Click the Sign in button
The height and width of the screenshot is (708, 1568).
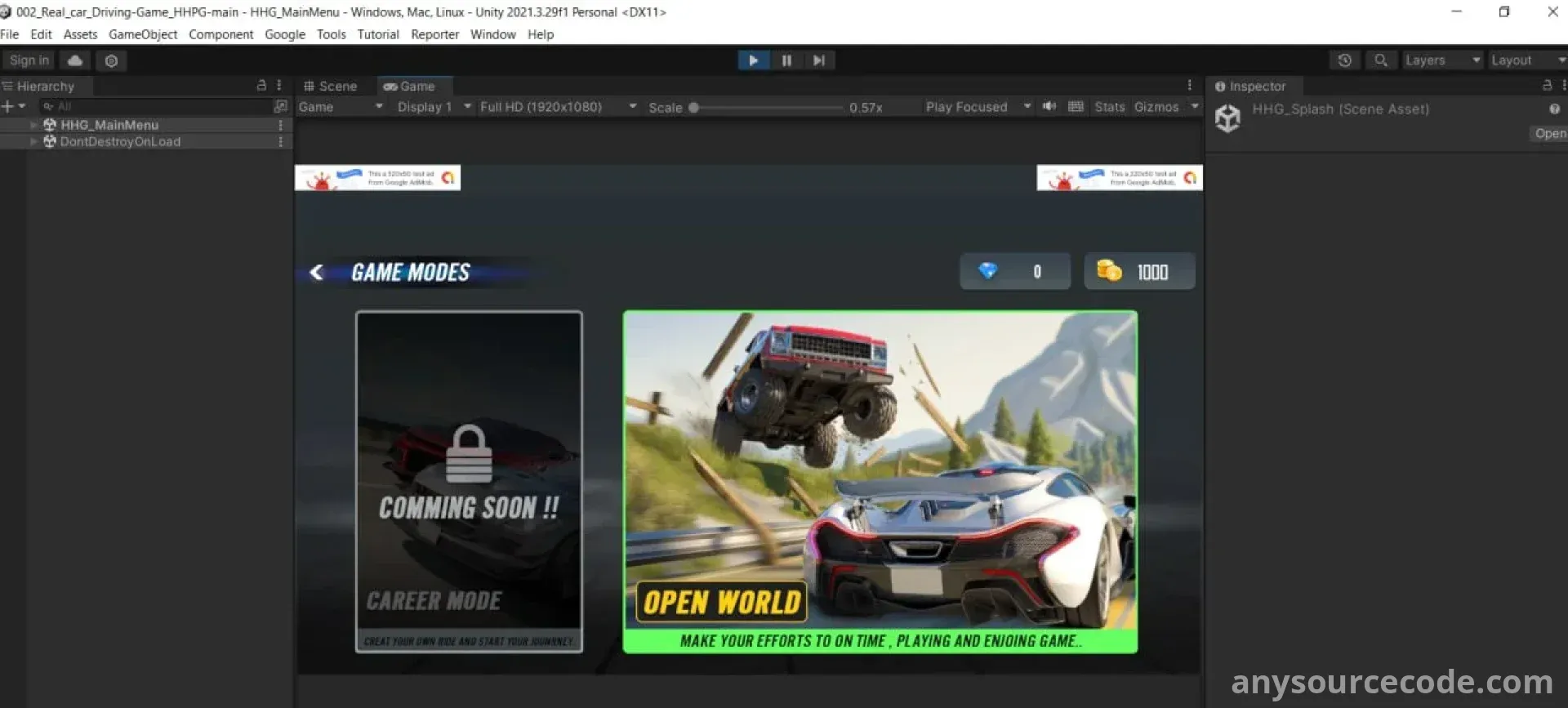[x=29, y=60]
